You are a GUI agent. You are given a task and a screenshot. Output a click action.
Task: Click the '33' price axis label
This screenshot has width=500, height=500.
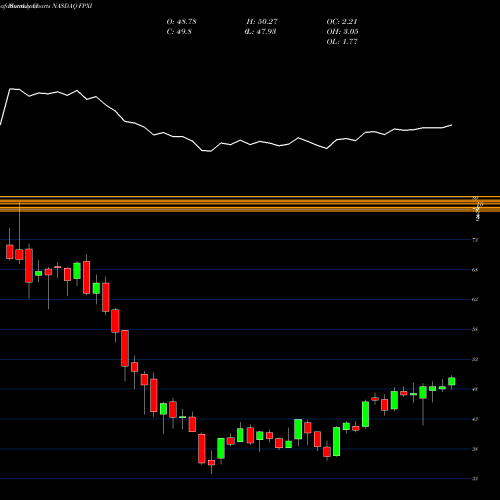tap(475, 479)
